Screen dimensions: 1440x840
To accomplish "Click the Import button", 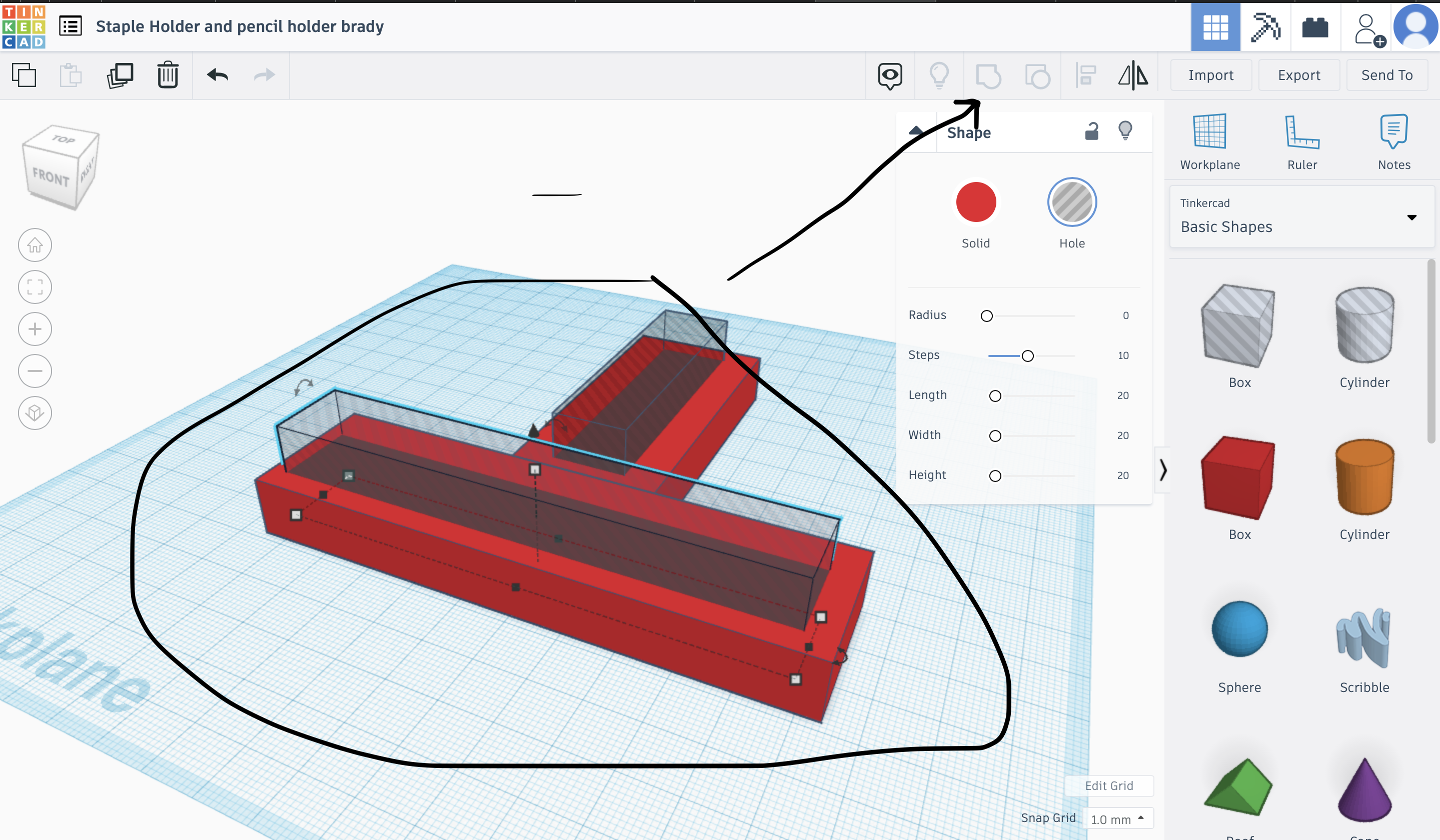I will (x=1211, y=75).
